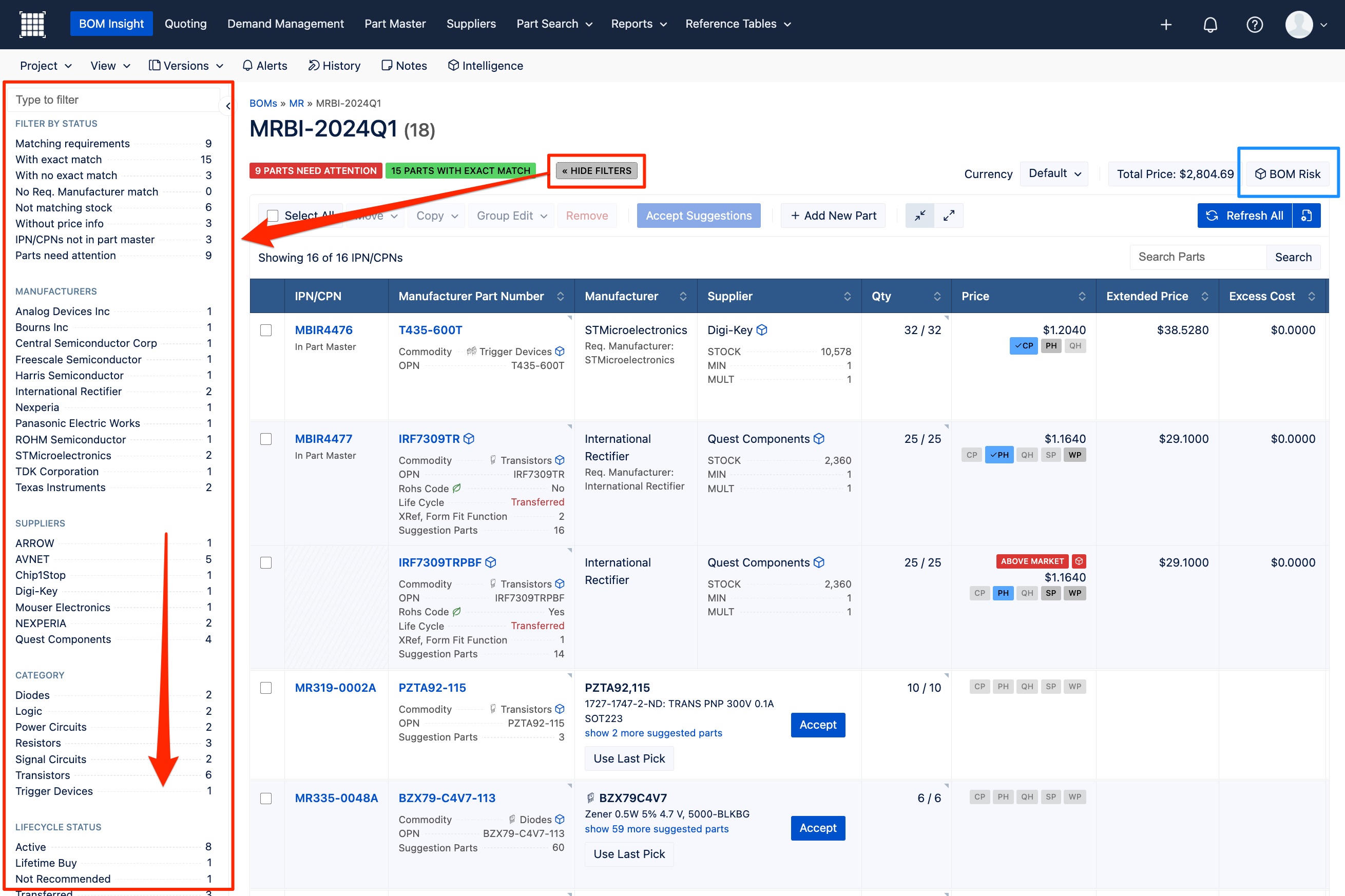Tick the Select All checkbox
This screenshot has height=896, width=1345.
pos(273,216)
